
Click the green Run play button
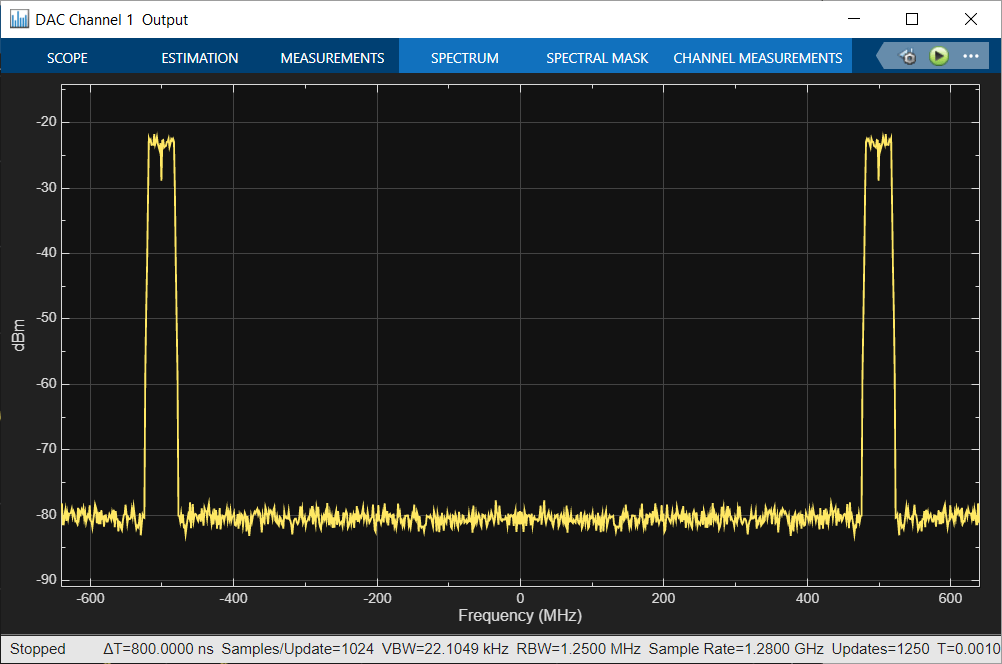[938, 57]
